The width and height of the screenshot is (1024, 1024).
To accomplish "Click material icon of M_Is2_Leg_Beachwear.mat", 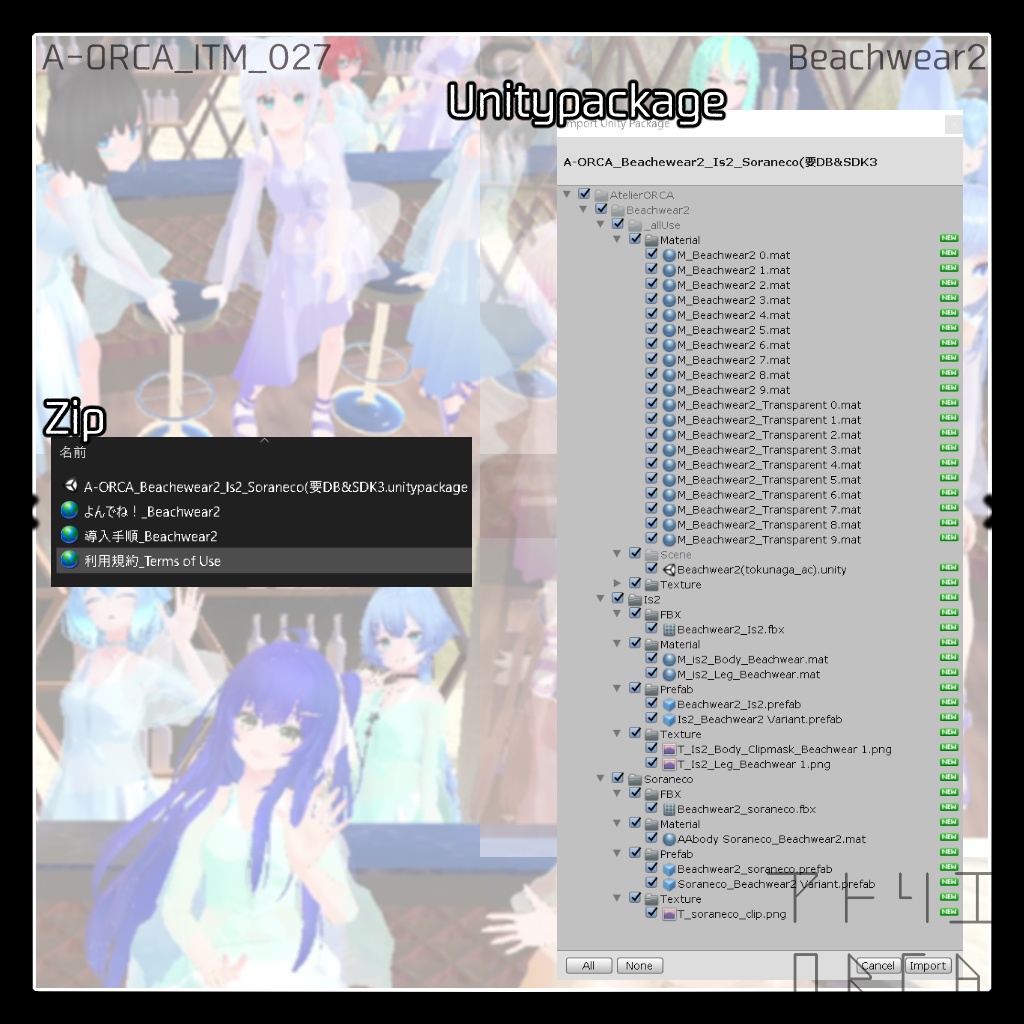I will click(x=669, y=675).
